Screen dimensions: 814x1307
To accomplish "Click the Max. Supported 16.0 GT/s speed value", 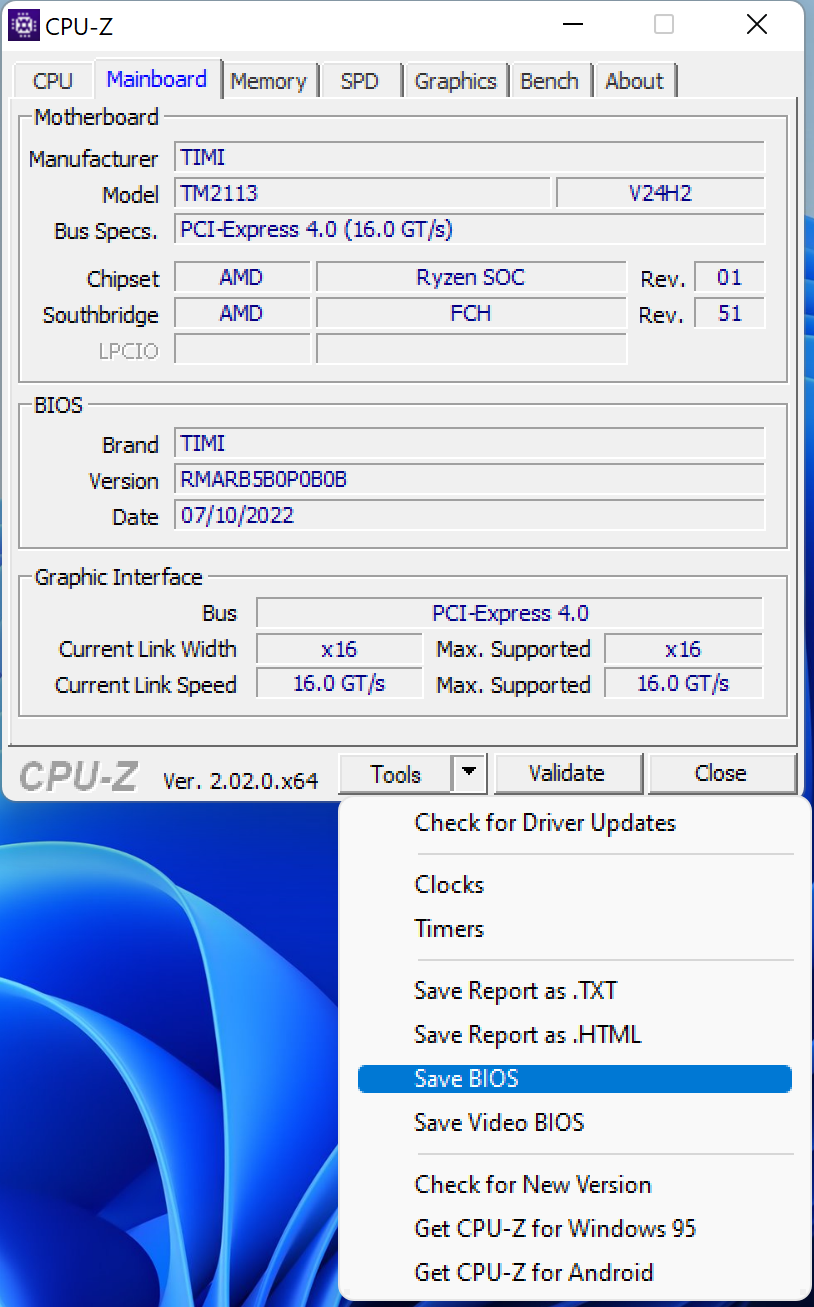I will point(684,684).
